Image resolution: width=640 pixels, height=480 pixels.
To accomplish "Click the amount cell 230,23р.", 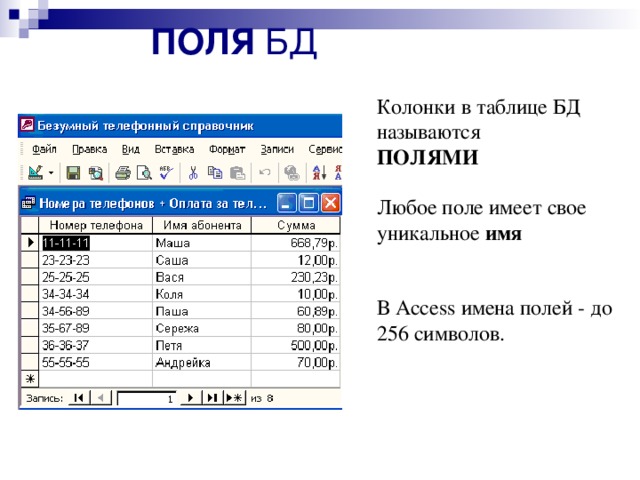I will pyautogui.click(x=296, y=277).
